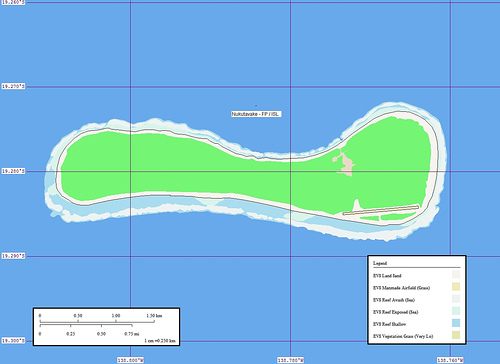Click the 19.300°S latitude label

coord(13,341)
